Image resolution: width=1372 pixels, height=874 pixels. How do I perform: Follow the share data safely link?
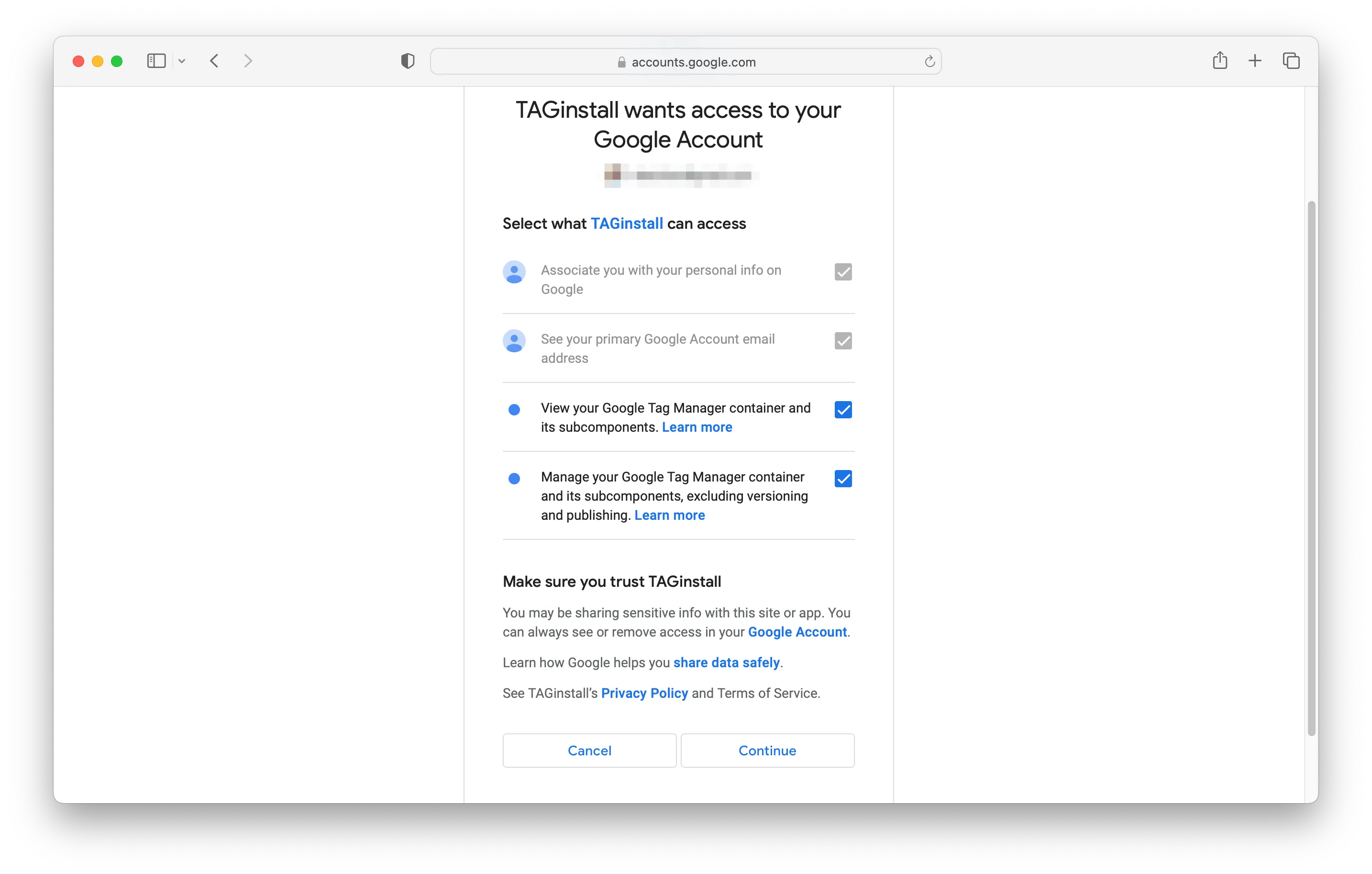click(x=726, y=662)
